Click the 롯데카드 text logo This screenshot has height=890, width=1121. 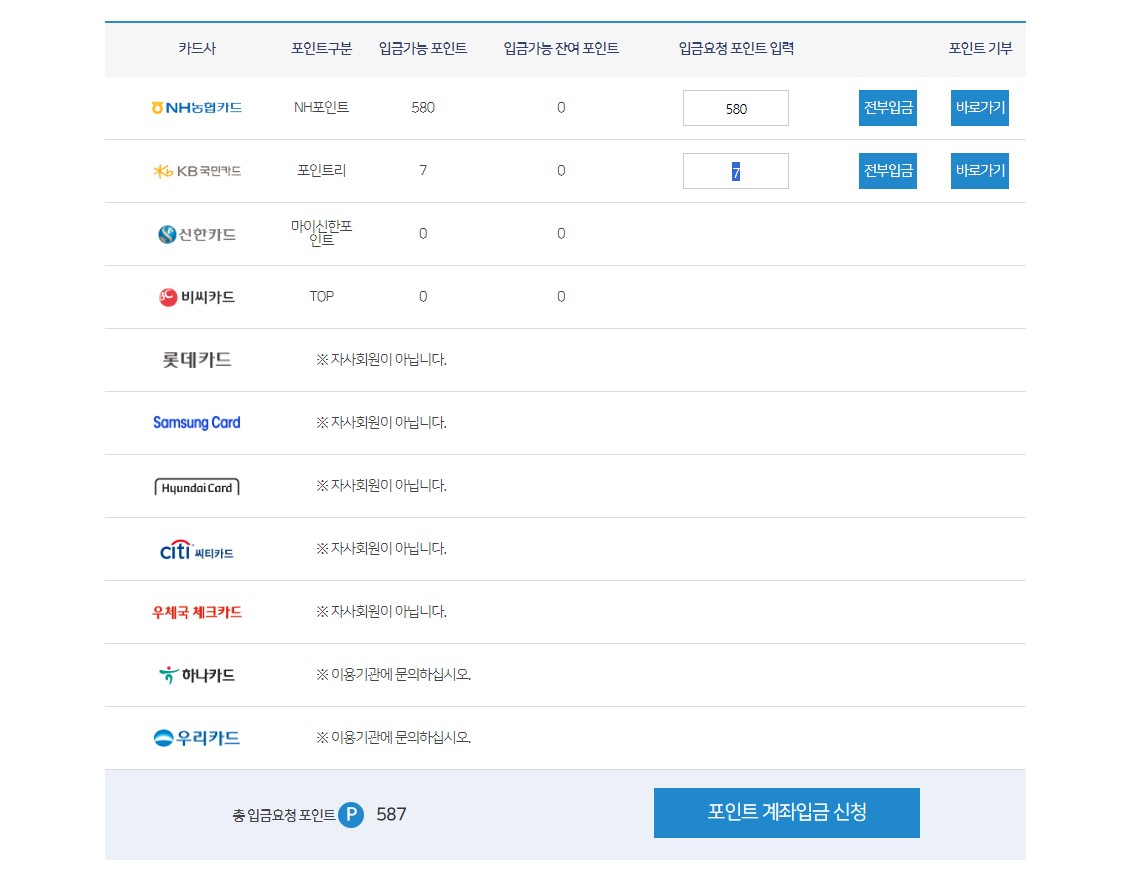tap(196, 359)
